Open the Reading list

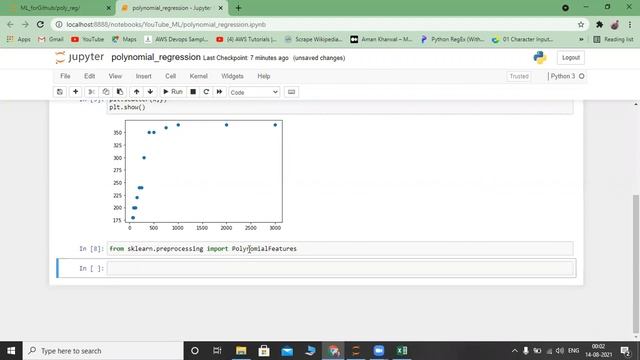(x=613, y=39)
